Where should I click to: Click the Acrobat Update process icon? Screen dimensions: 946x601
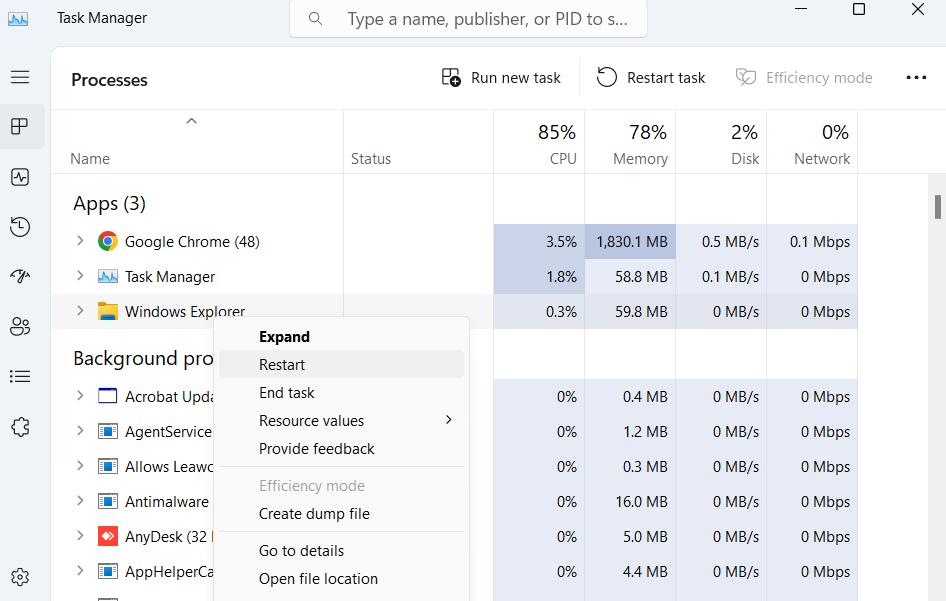tap(107, 396)
